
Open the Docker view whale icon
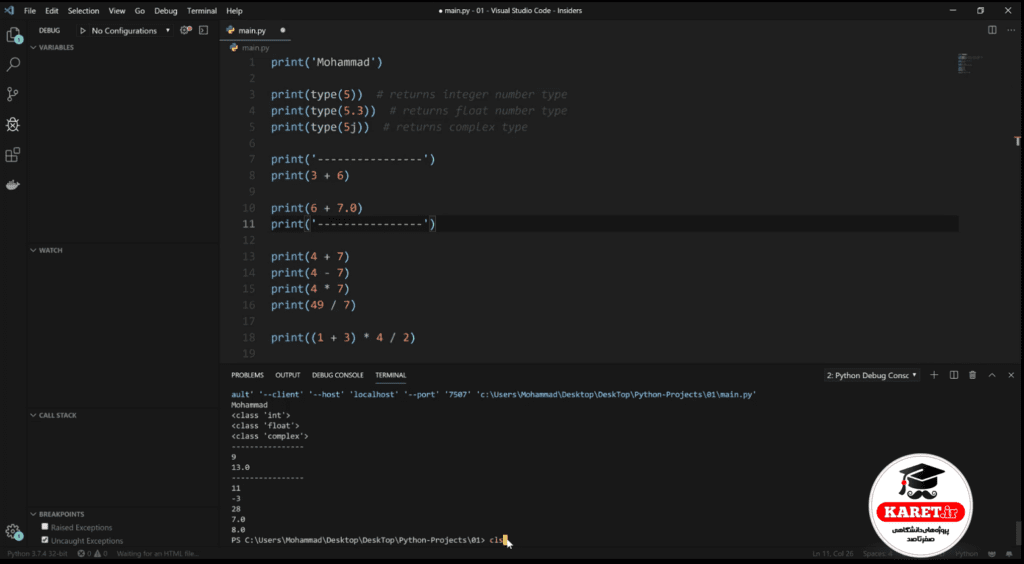point(13,185)
